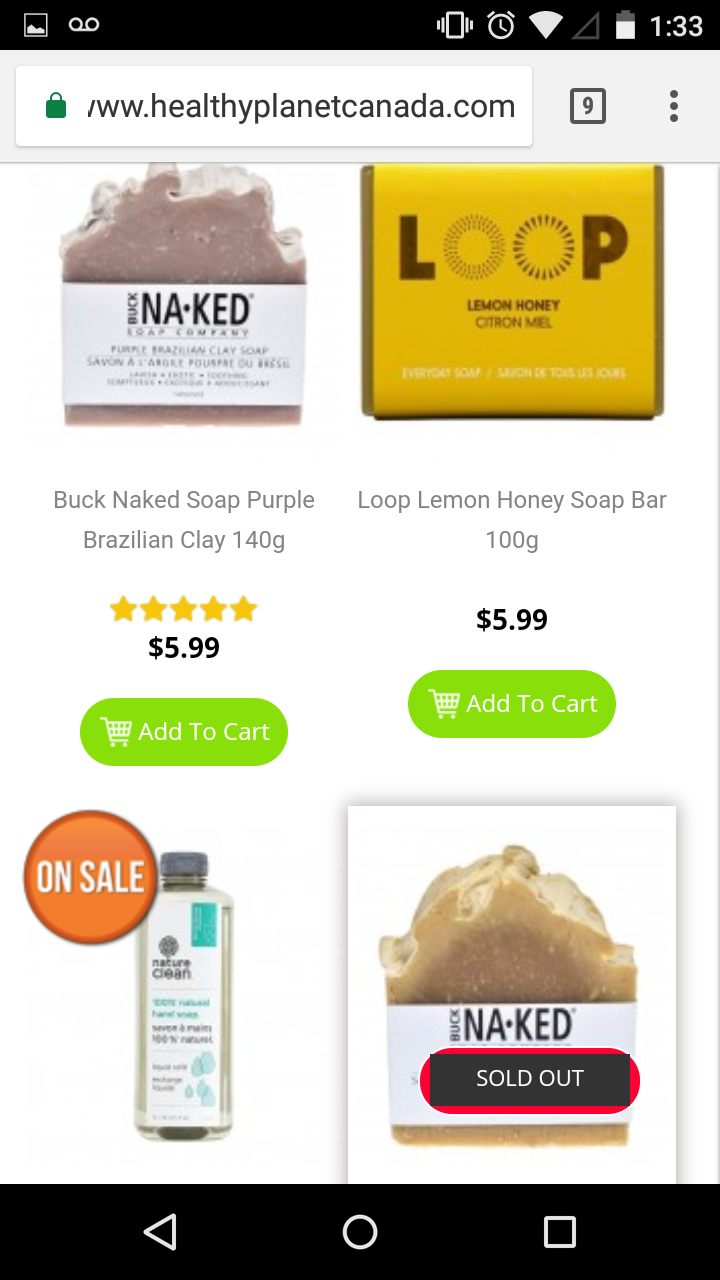Open the browser tab switcher showing 9
This screenshot has width=720, height=1280.
[588, 106]
